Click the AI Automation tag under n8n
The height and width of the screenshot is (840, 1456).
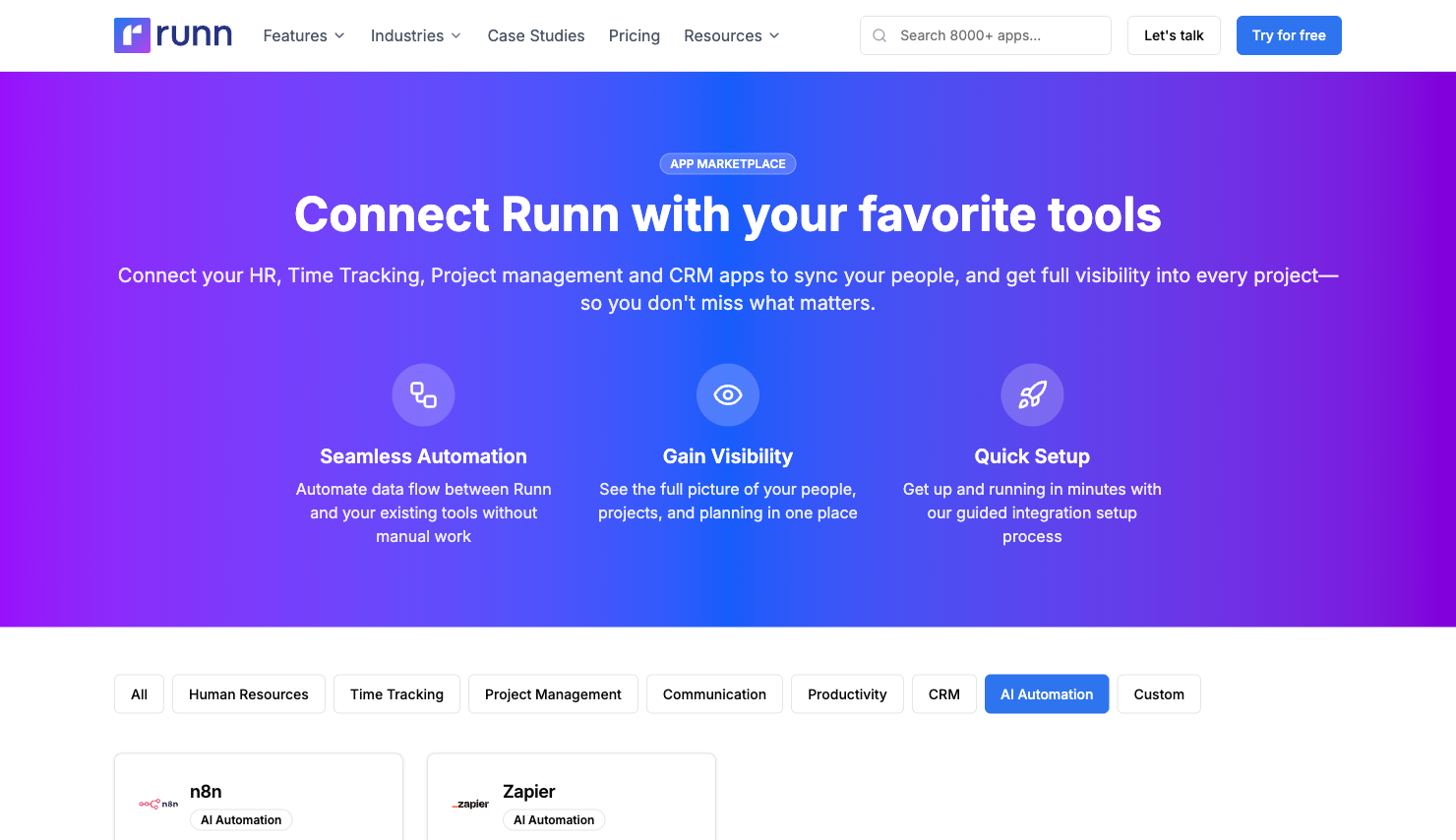(x=241, y=820)
